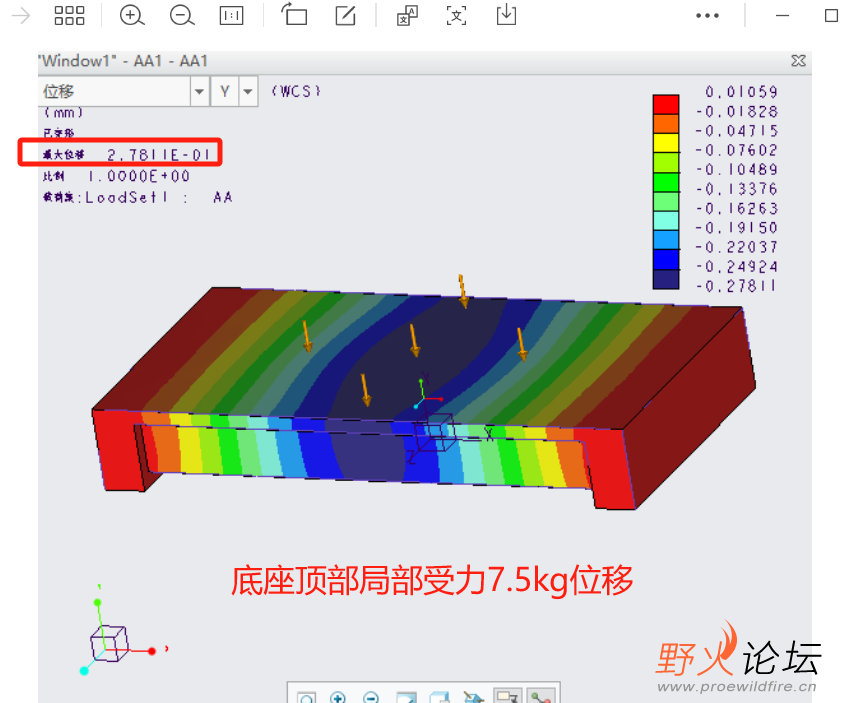This screenshot has height=703, width=841.
Task: Click the red-green node icon in bottom toolbar
Action: coord(540,695)
